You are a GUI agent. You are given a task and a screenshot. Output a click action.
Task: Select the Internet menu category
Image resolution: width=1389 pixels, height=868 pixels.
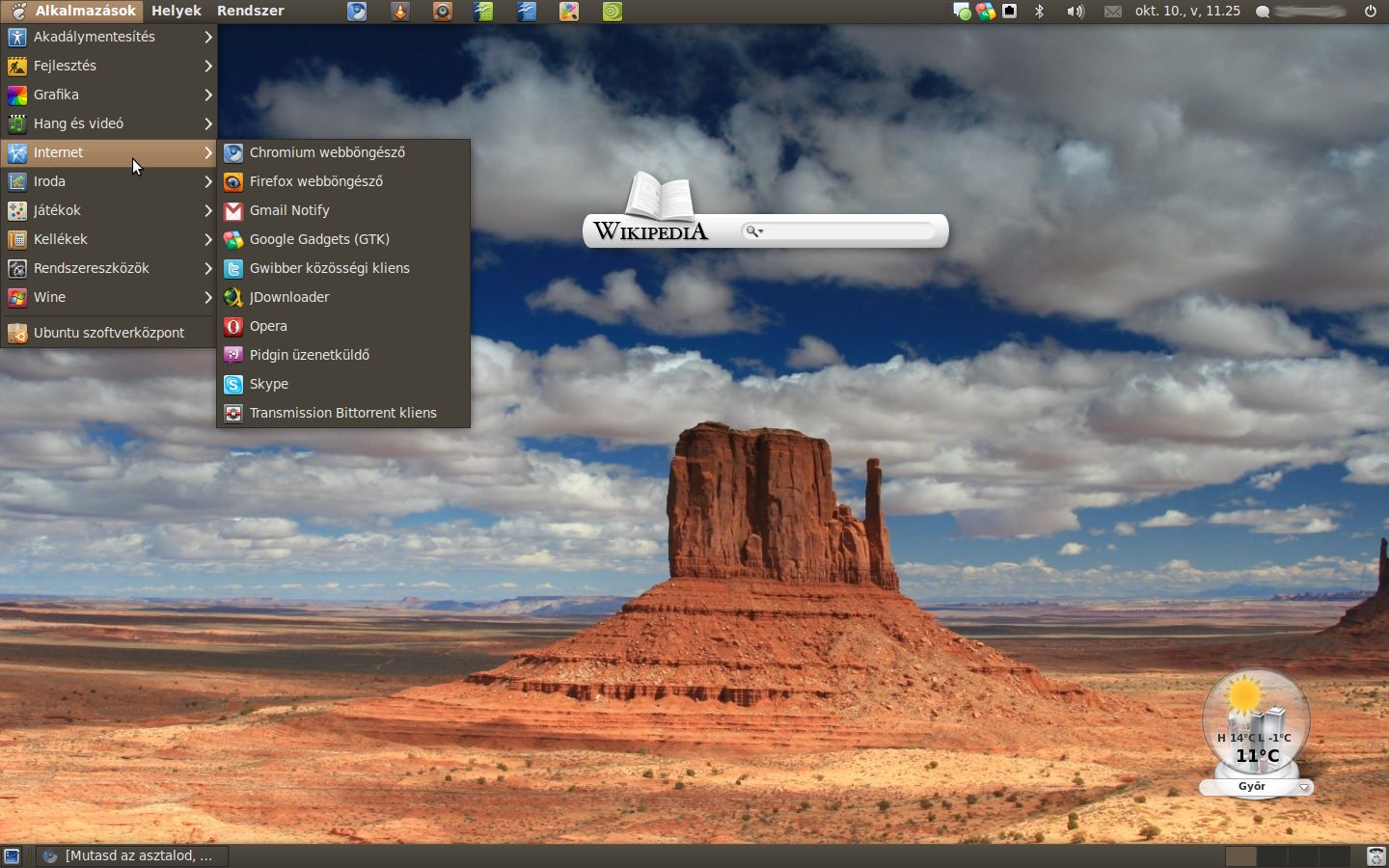click(x=109, y=152)
